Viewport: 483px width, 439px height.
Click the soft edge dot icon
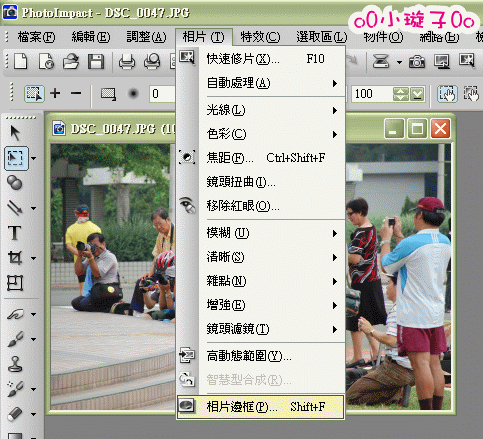(133, 93)
